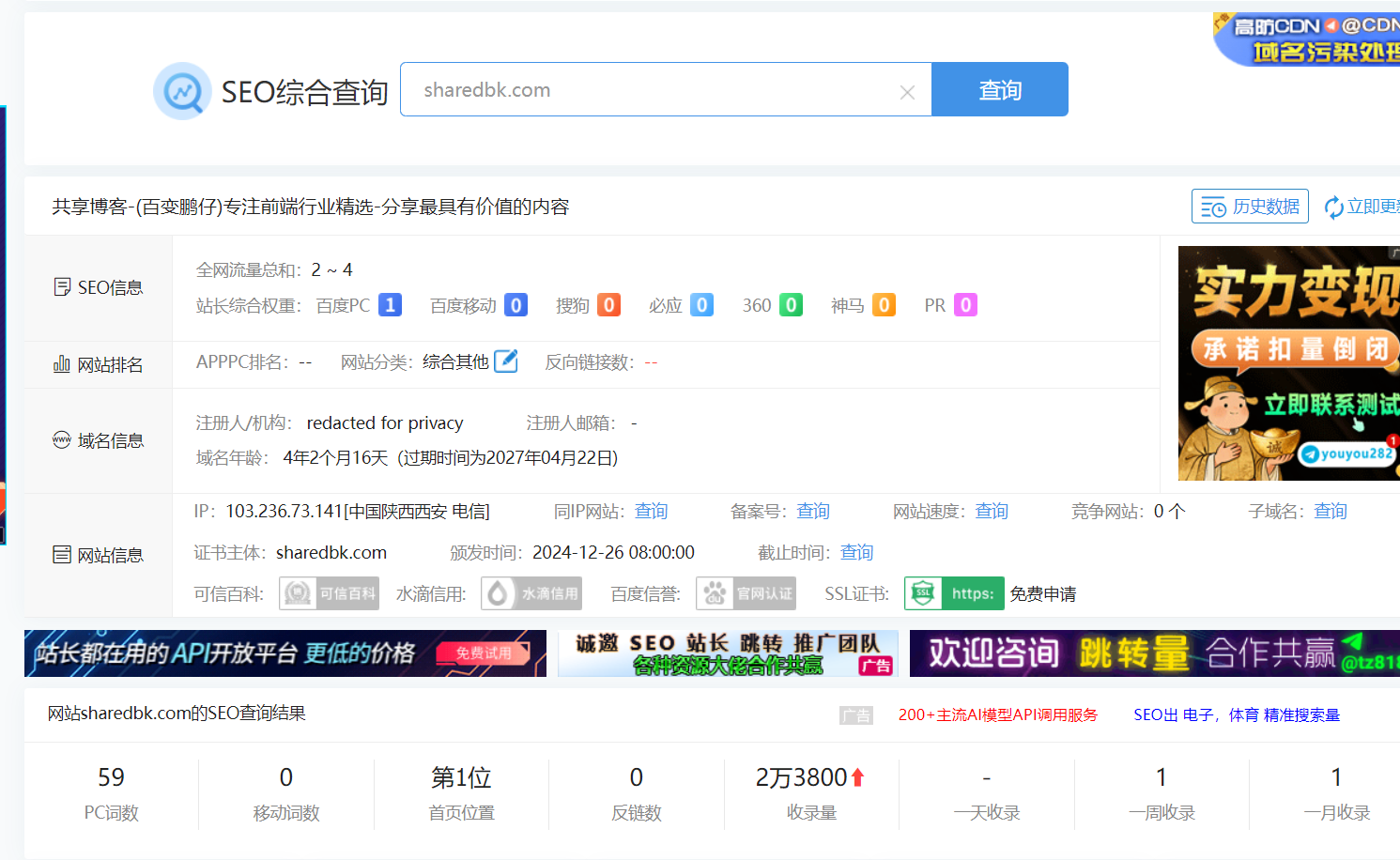Click the 立即更新 refresh icon
1400x860 pixels.
click(1332, 207)
